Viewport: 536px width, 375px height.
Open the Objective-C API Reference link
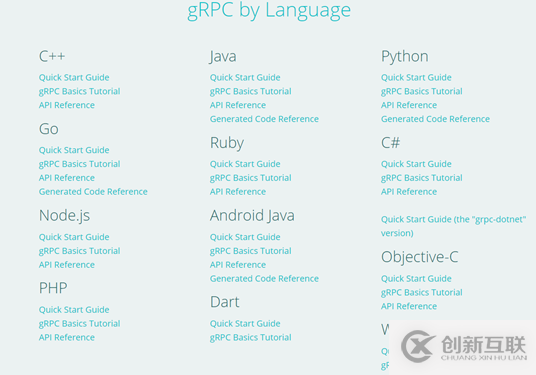click(x=409, y=306)
